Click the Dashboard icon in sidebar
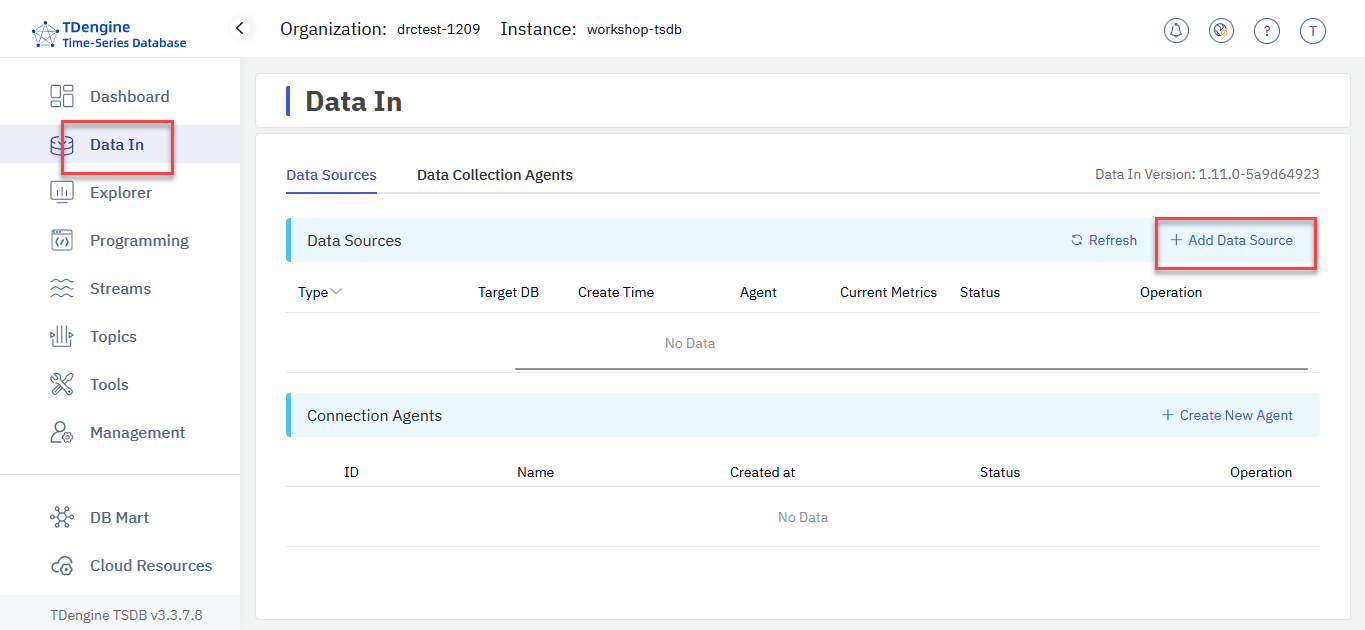 coord(62,96)
